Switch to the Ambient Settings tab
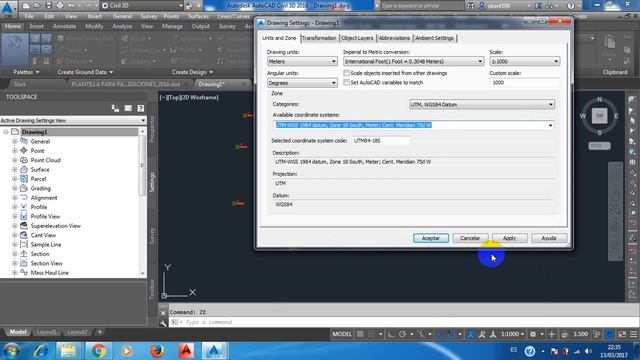640x360 pixels. [434, 38]
